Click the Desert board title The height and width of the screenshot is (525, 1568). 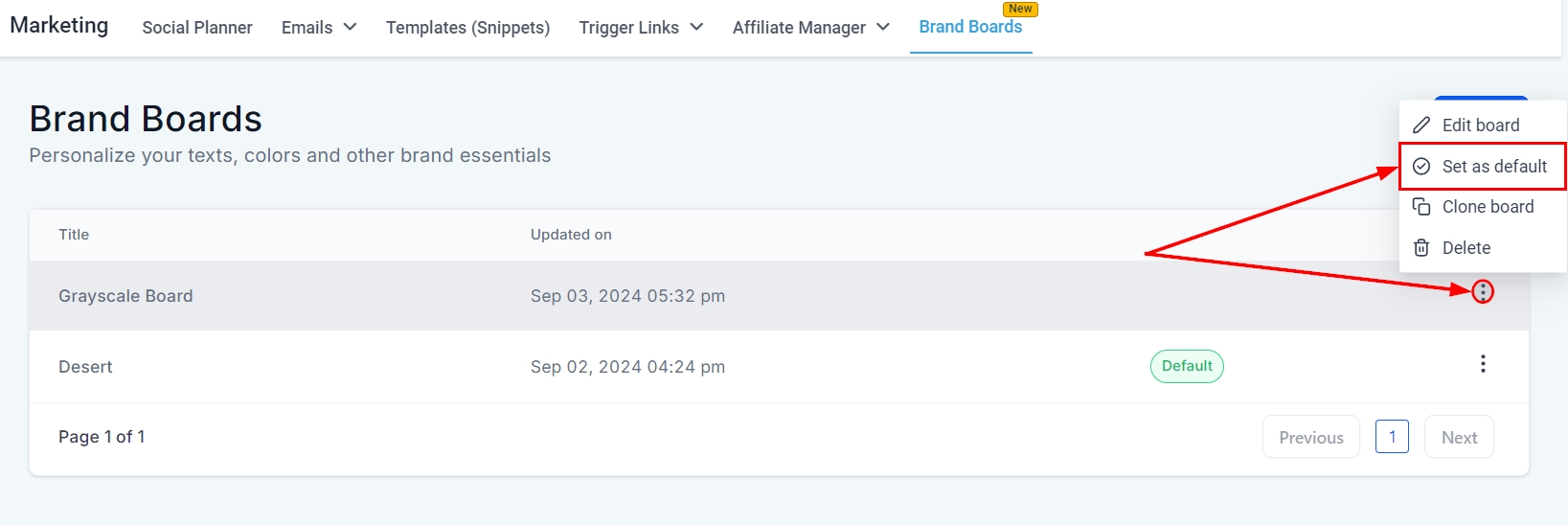[85, 367]
